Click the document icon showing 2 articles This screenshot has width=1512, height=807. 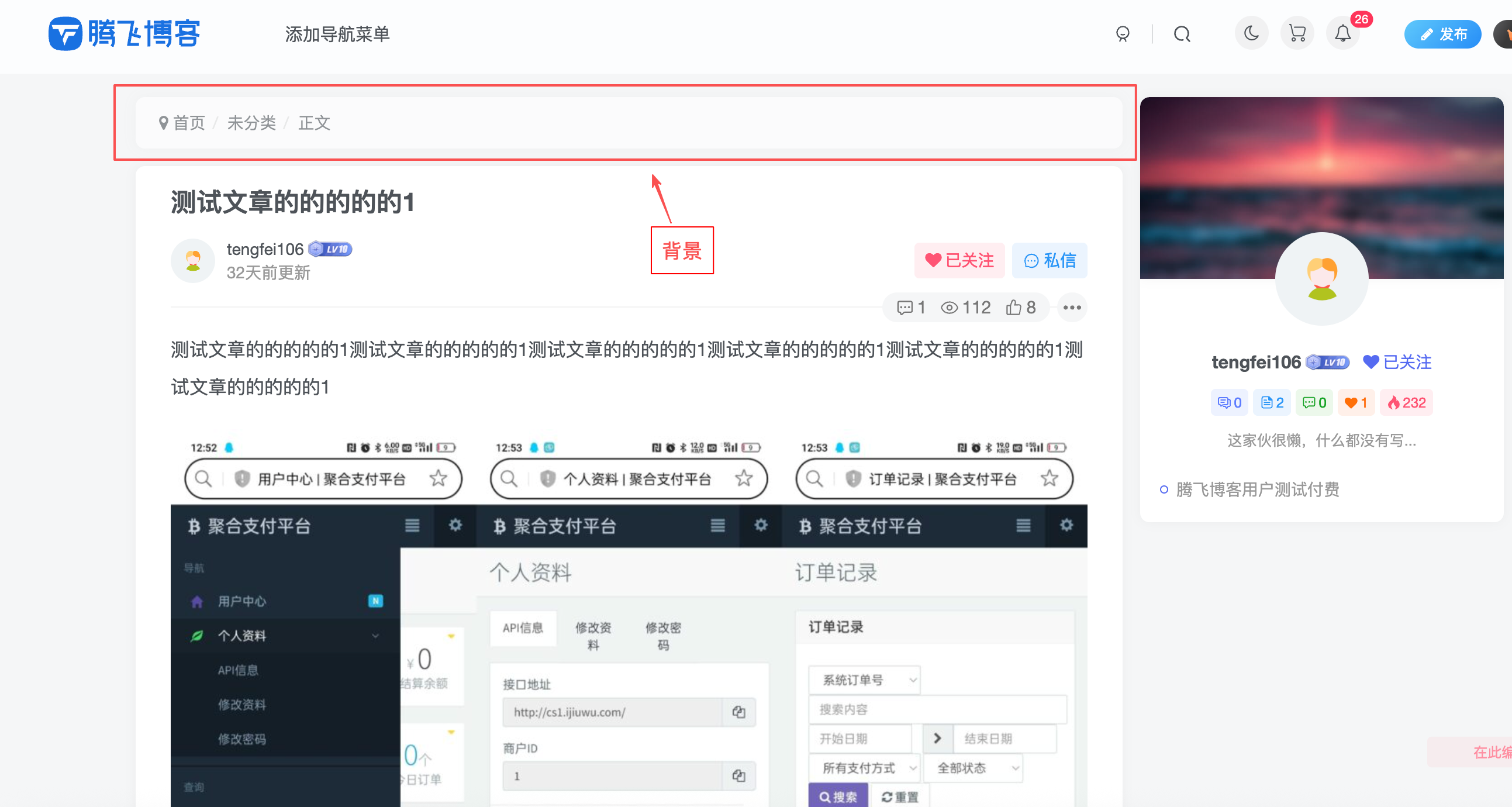click(1271, 402)
